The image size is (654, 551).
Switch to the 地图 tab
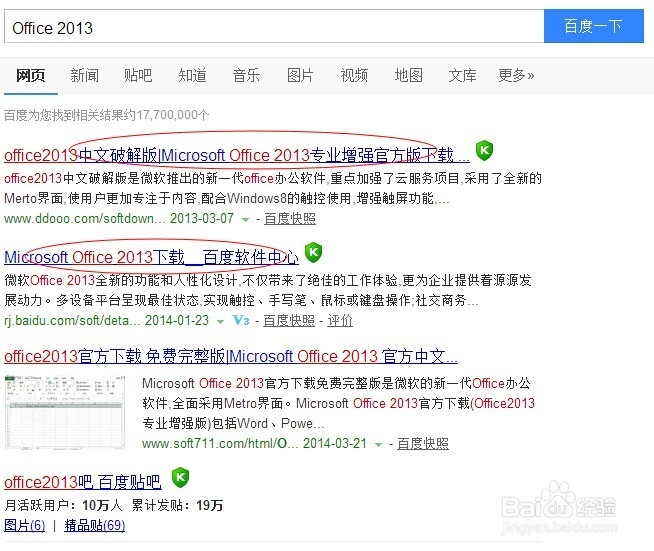pos(408,75)
